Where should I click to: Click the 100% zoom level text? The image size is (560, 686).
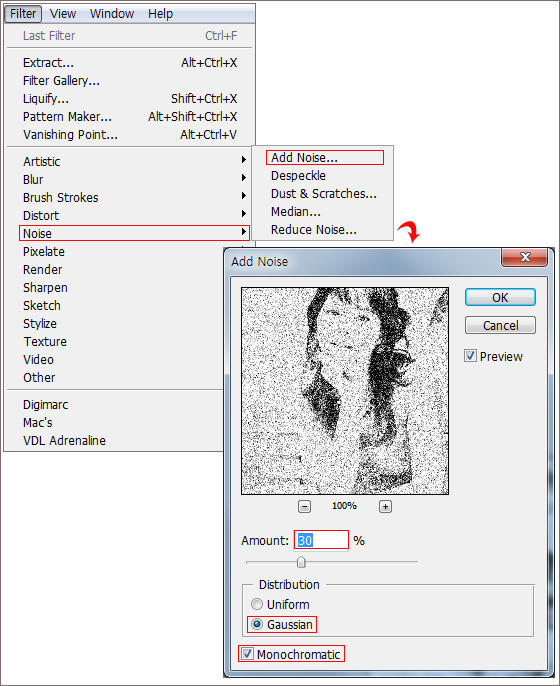[344, 506]
